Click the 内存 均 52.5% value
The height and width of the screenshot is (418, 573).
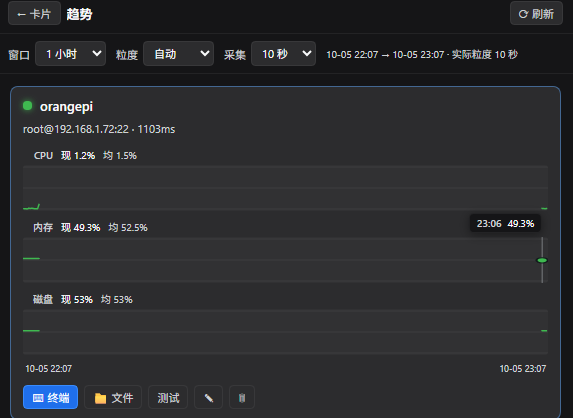[128, 228]
